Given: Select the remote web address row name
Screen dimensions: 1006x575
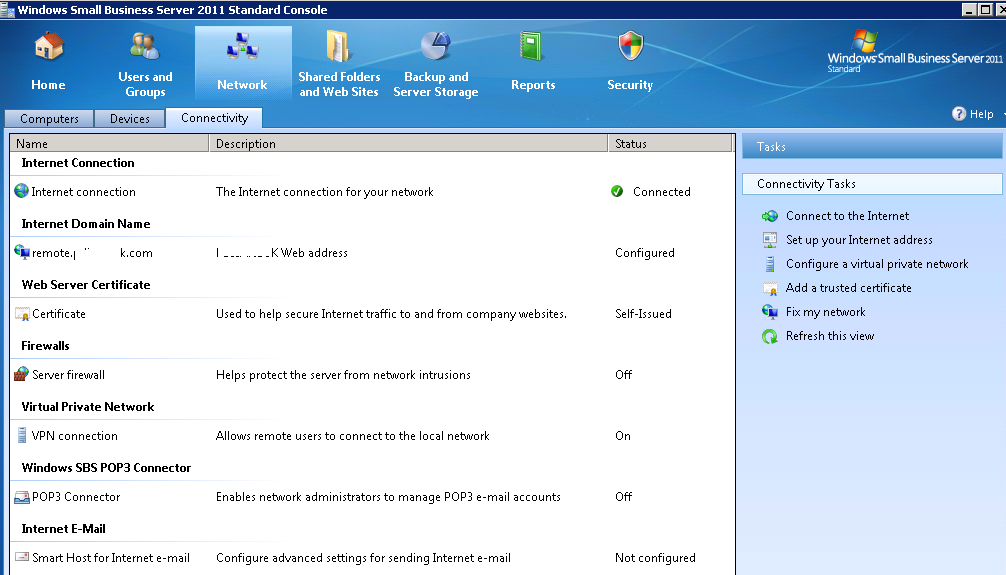Looking at the screenshot, I should click(x=92, y=253).
